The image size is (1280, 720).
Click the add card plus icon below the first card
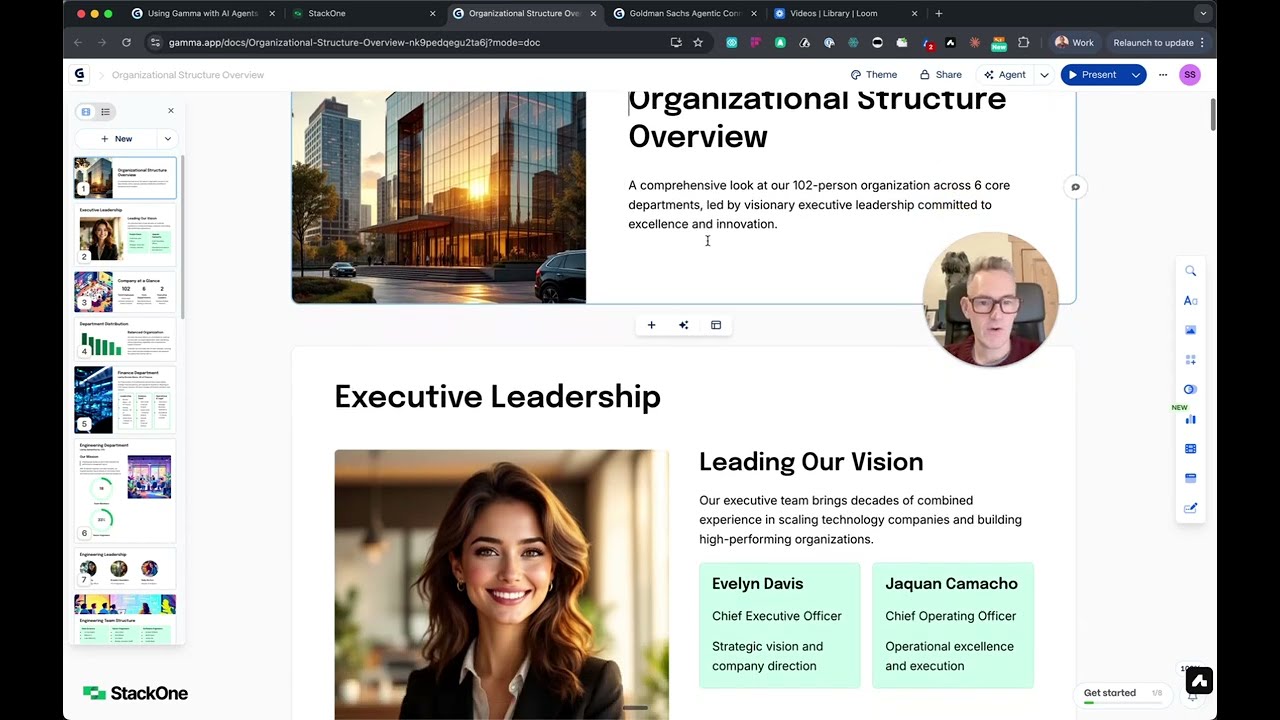(x=651, y=325)
